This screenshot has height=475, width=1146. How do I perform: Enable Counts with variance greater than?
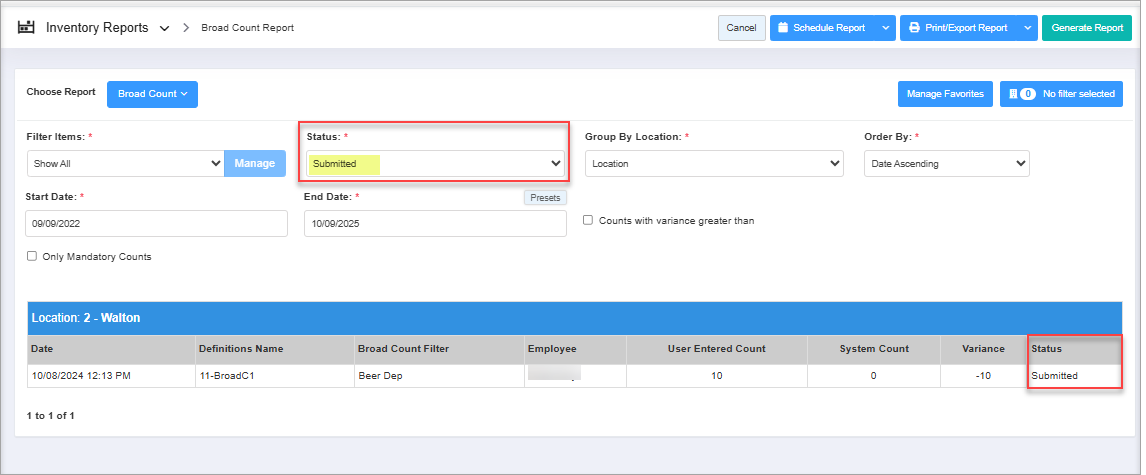tap(589, 220)
